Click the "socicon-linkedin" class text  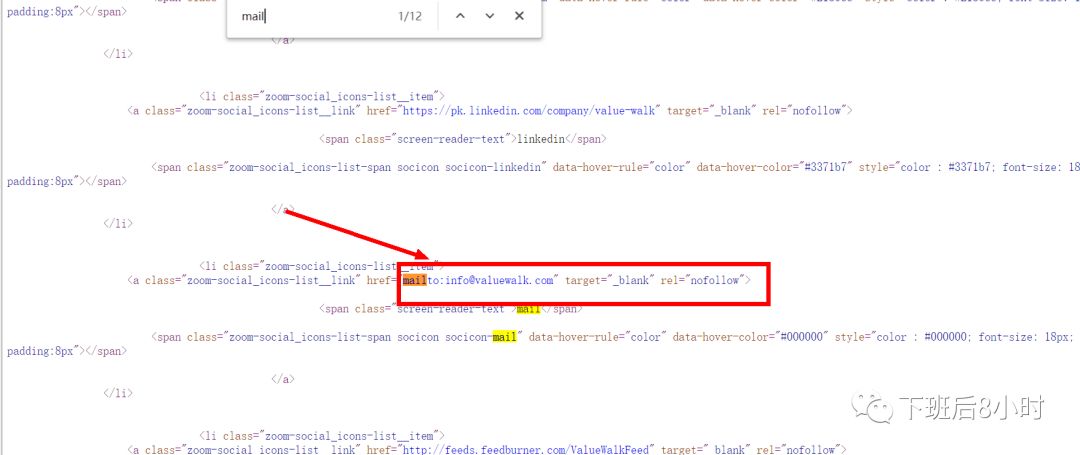point(493,167)
